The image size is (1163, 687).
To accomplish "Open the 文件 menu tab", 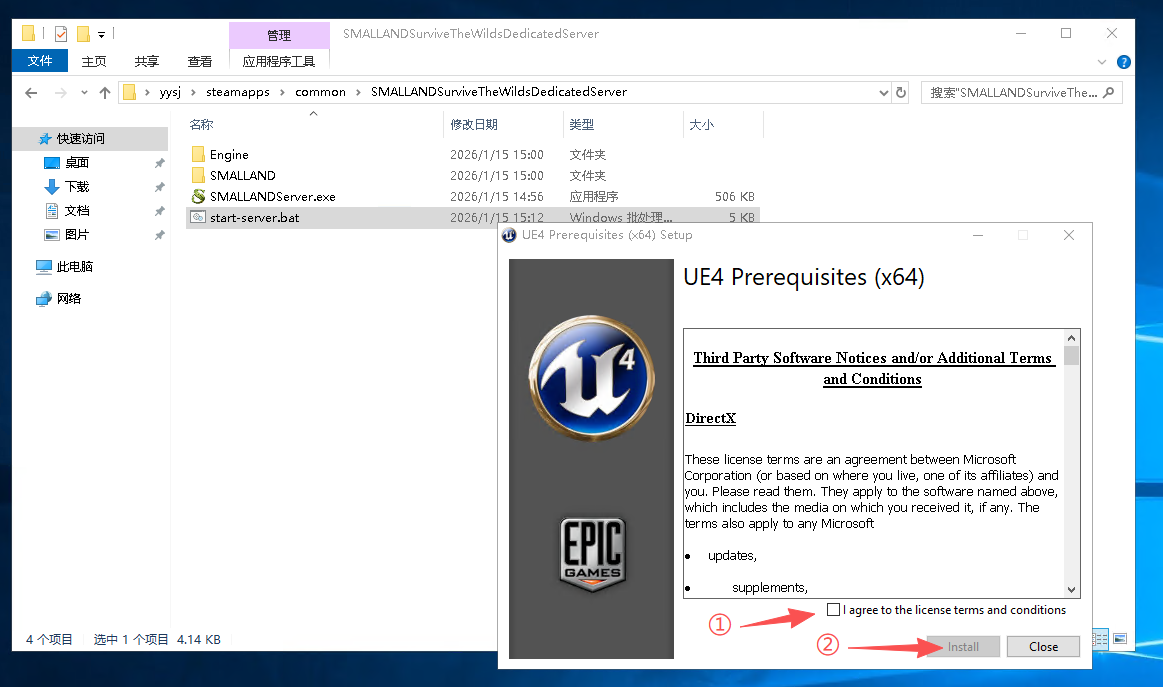I will tap(40, 61).
